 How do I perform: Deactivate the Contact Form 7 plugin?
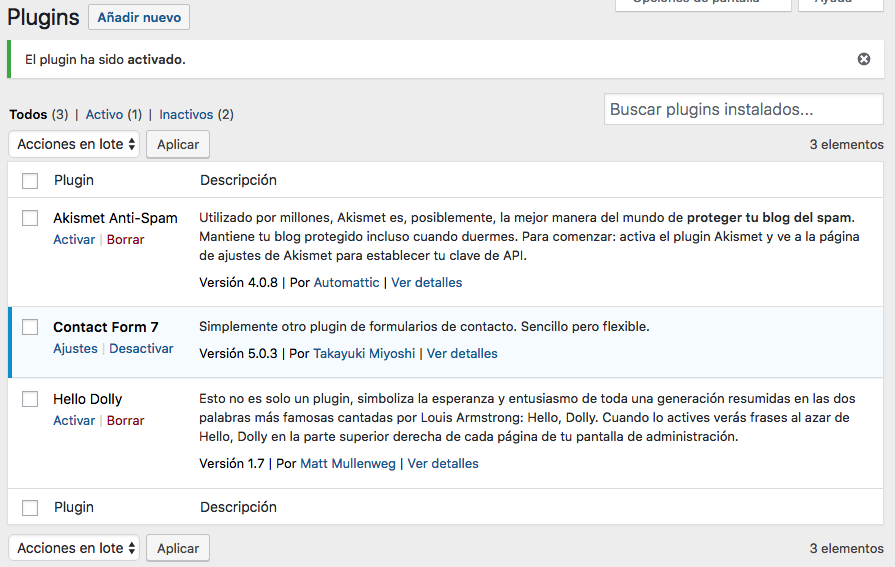[x=141, y=349]
